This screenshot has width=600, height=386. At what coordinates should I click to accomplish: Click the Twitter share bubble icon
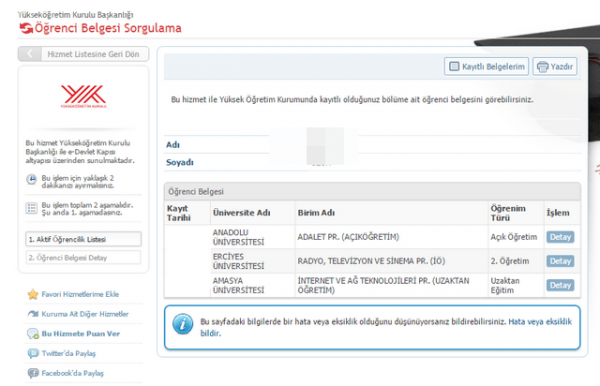coord(33,353)
